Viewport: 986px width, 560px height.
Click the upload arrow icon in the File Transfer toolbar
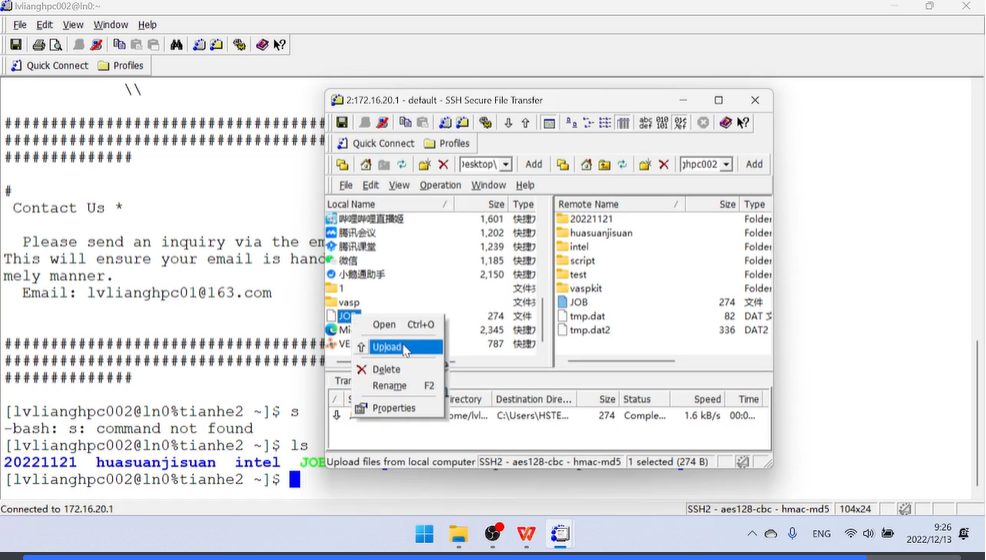point(525,123)
